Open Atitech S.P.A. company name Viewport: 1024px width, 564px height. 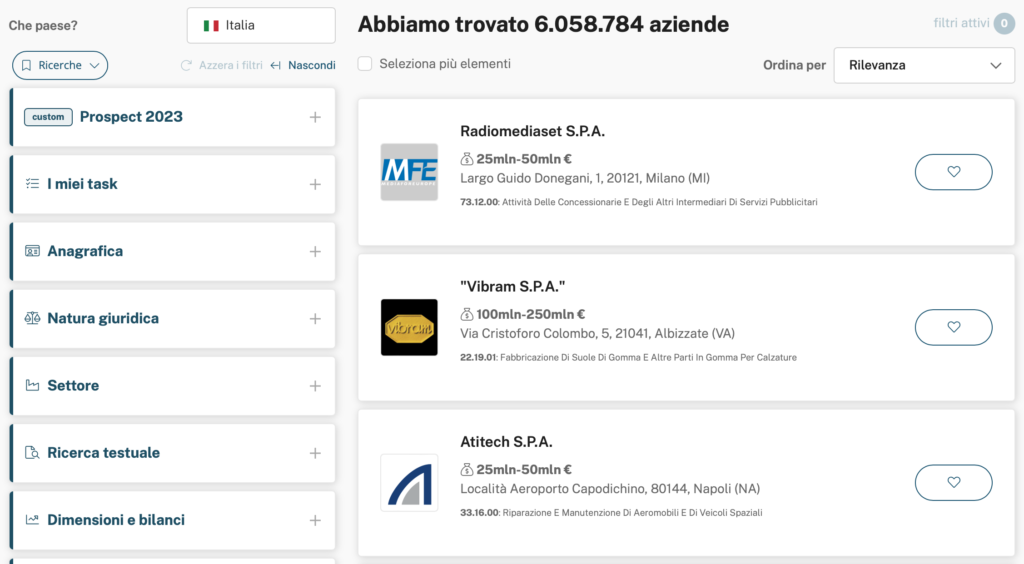click(x=506, y=442)
